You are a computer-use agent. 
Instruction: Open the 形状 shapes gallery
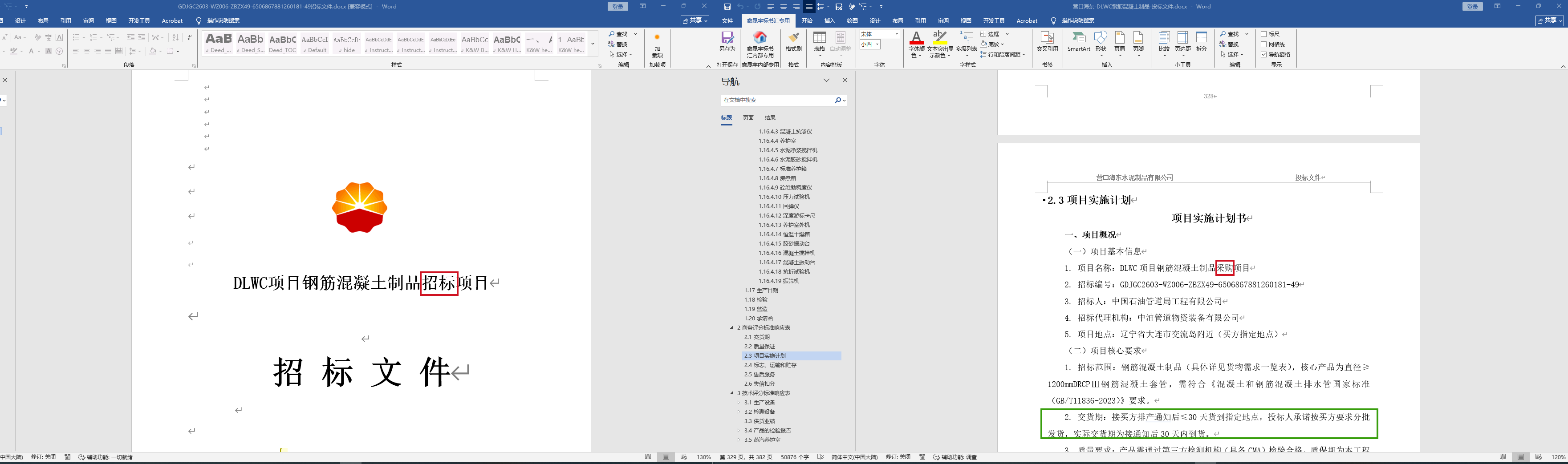(x=1101, y=43)
